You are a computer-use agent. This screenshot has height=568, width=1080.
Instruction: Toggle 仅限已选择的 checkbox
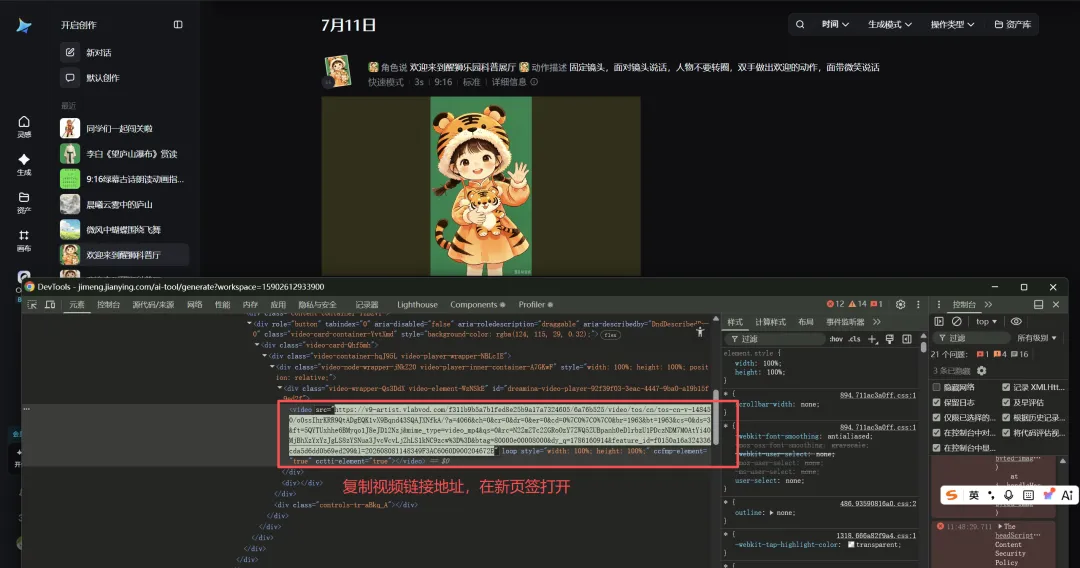click(x=937, y=418)
